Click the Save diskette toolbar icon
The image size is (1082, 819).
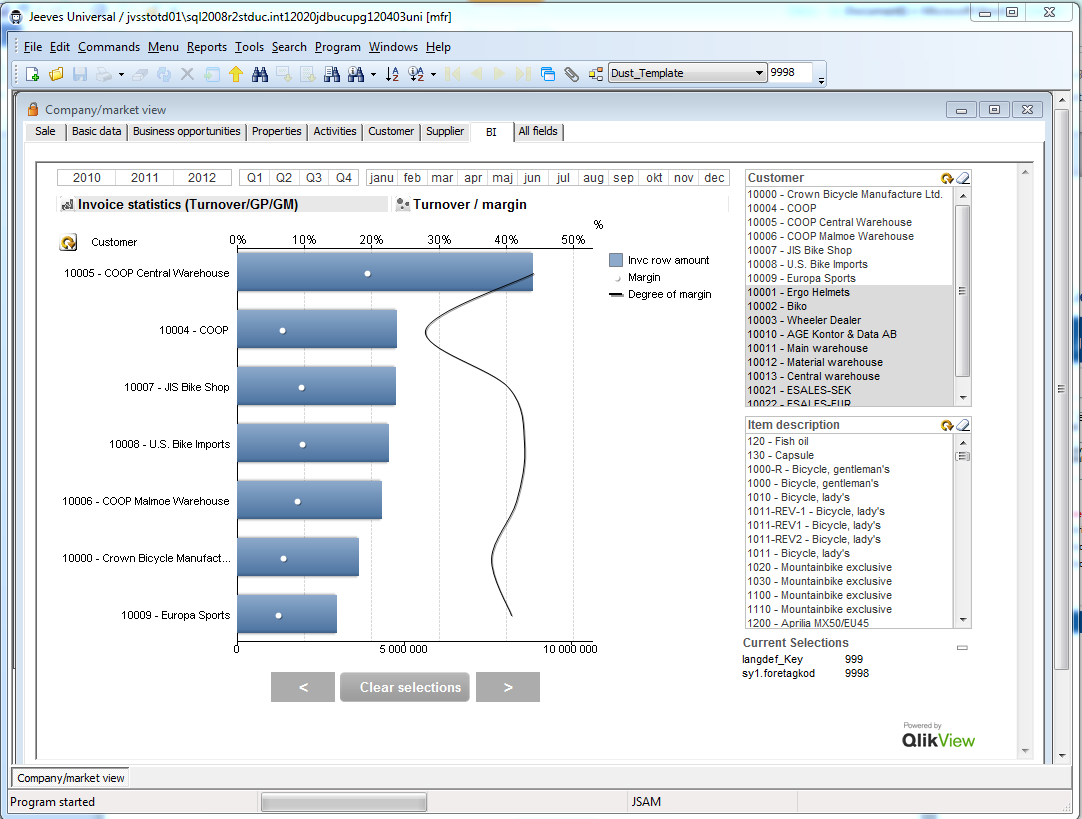click(x=80, y=74)
